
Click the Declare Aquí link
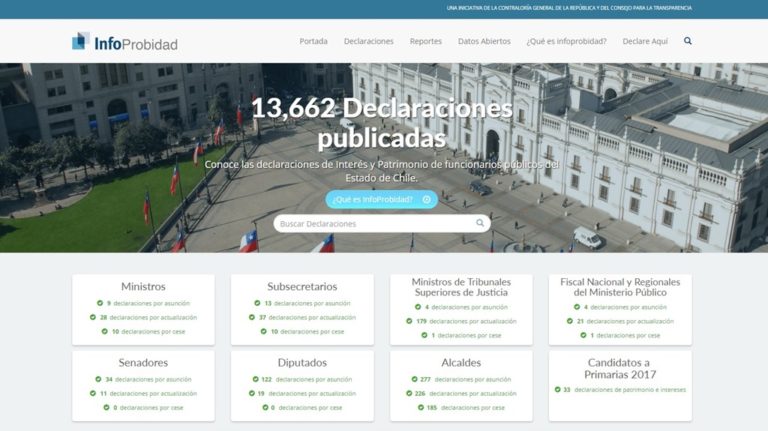pyautogui.click(x=645, y=41)
